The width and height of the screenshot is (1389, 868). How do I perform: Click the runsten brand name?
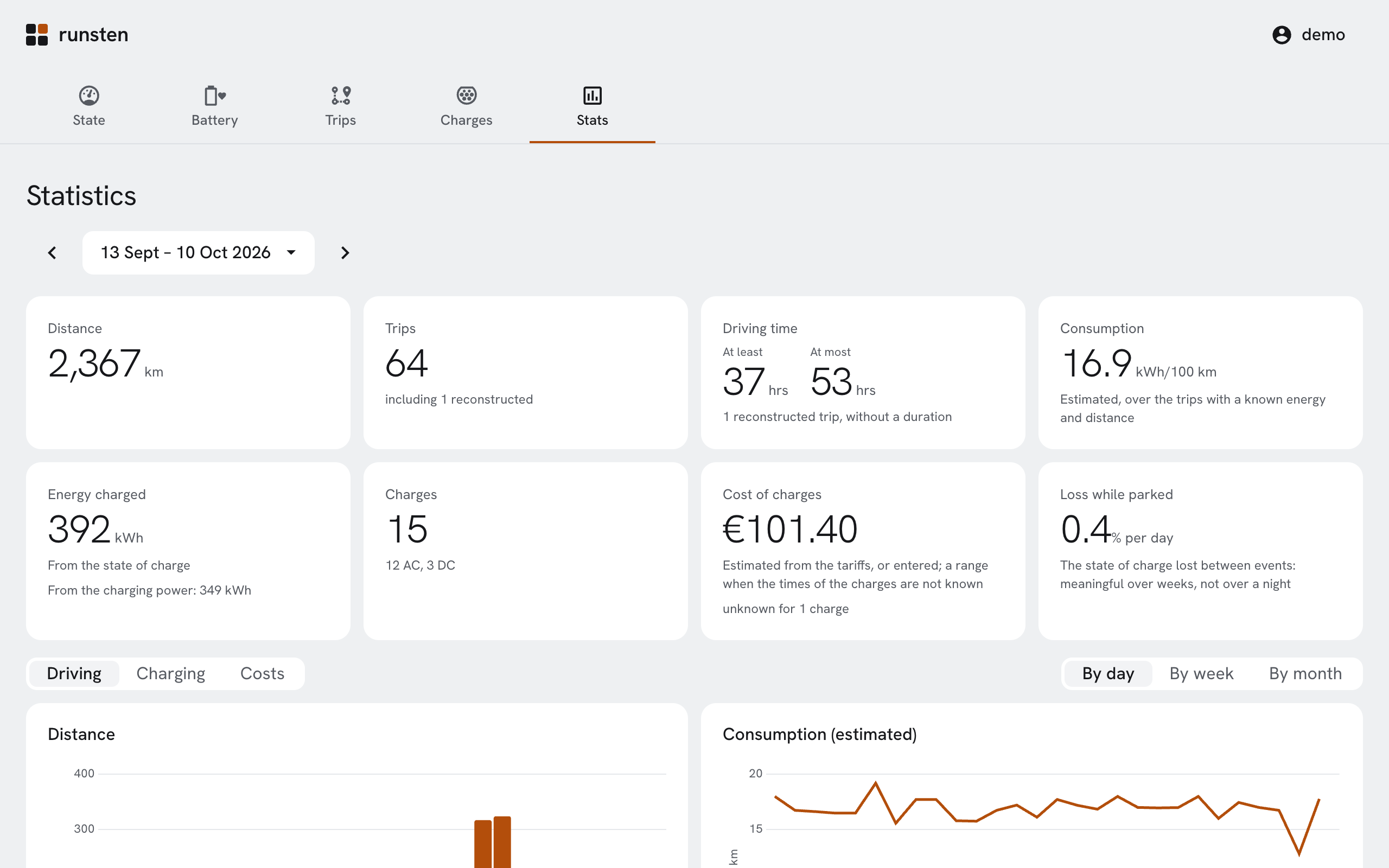(x=93, y=34)
